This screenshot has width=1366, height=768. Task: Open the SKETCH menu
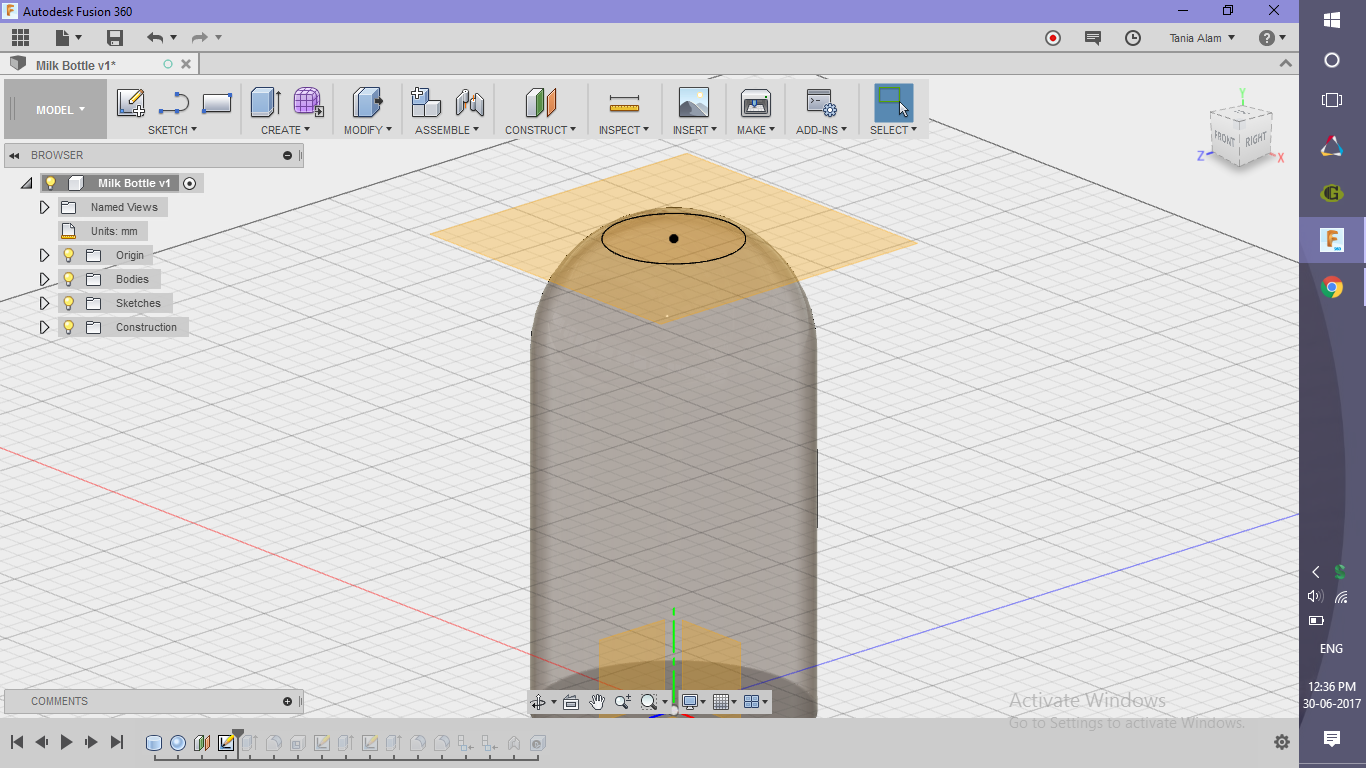(172, 130)
